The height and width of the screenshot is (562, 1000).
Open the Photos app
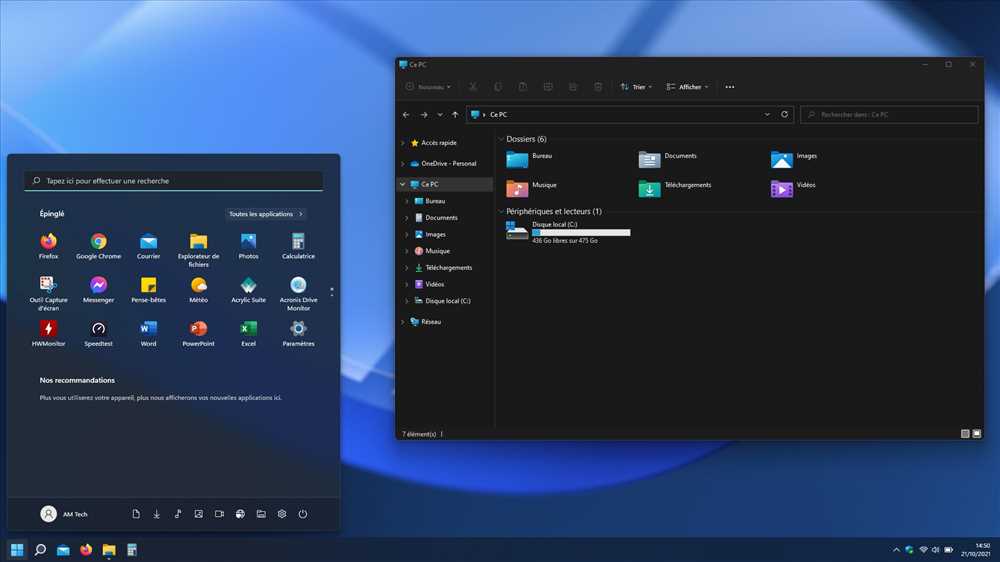tap(248, 246)
